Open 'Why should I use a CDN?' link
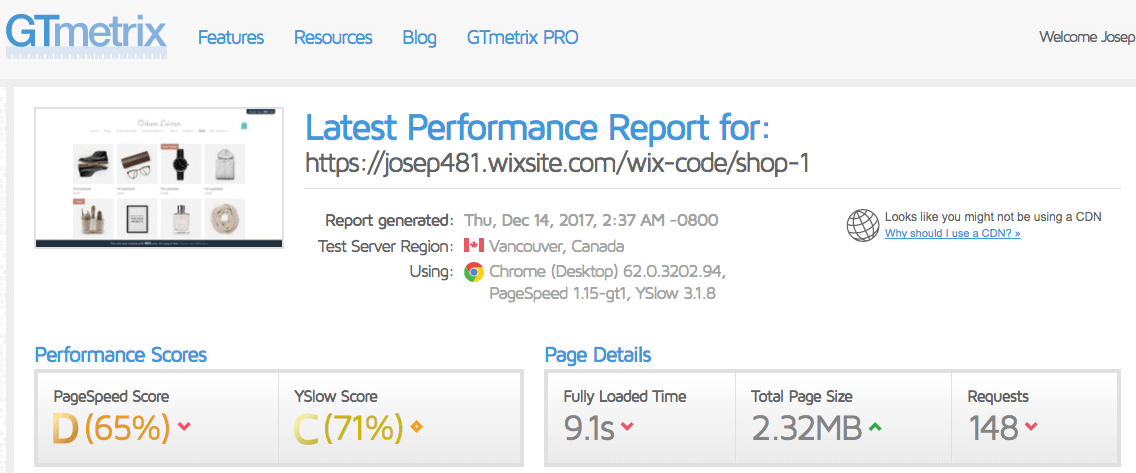Image resolution: width=1136 pixels, height=473 pixels. click(x=953, y=233)
